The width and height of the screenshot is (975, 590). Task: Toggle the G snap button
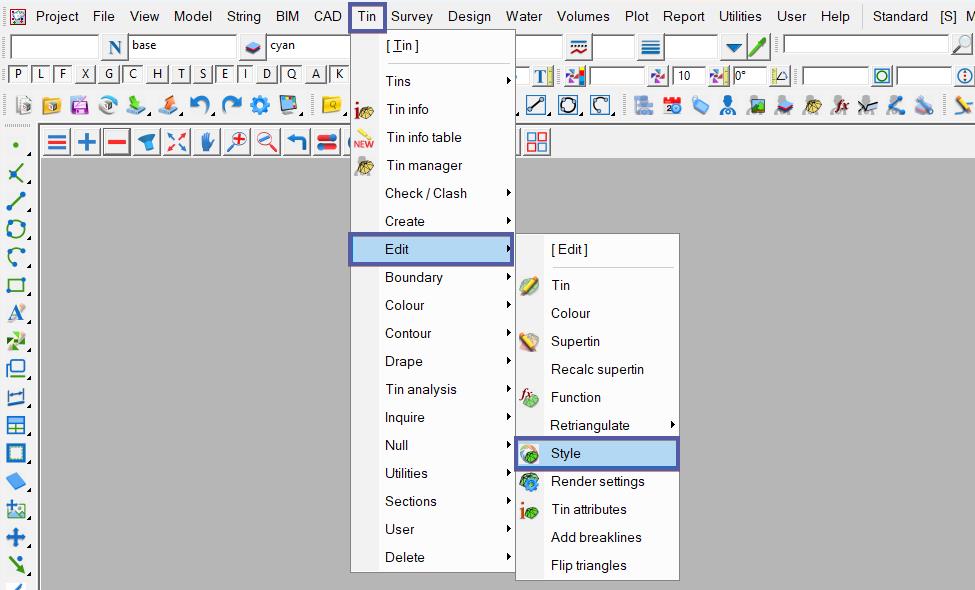(x=109, y=74)
